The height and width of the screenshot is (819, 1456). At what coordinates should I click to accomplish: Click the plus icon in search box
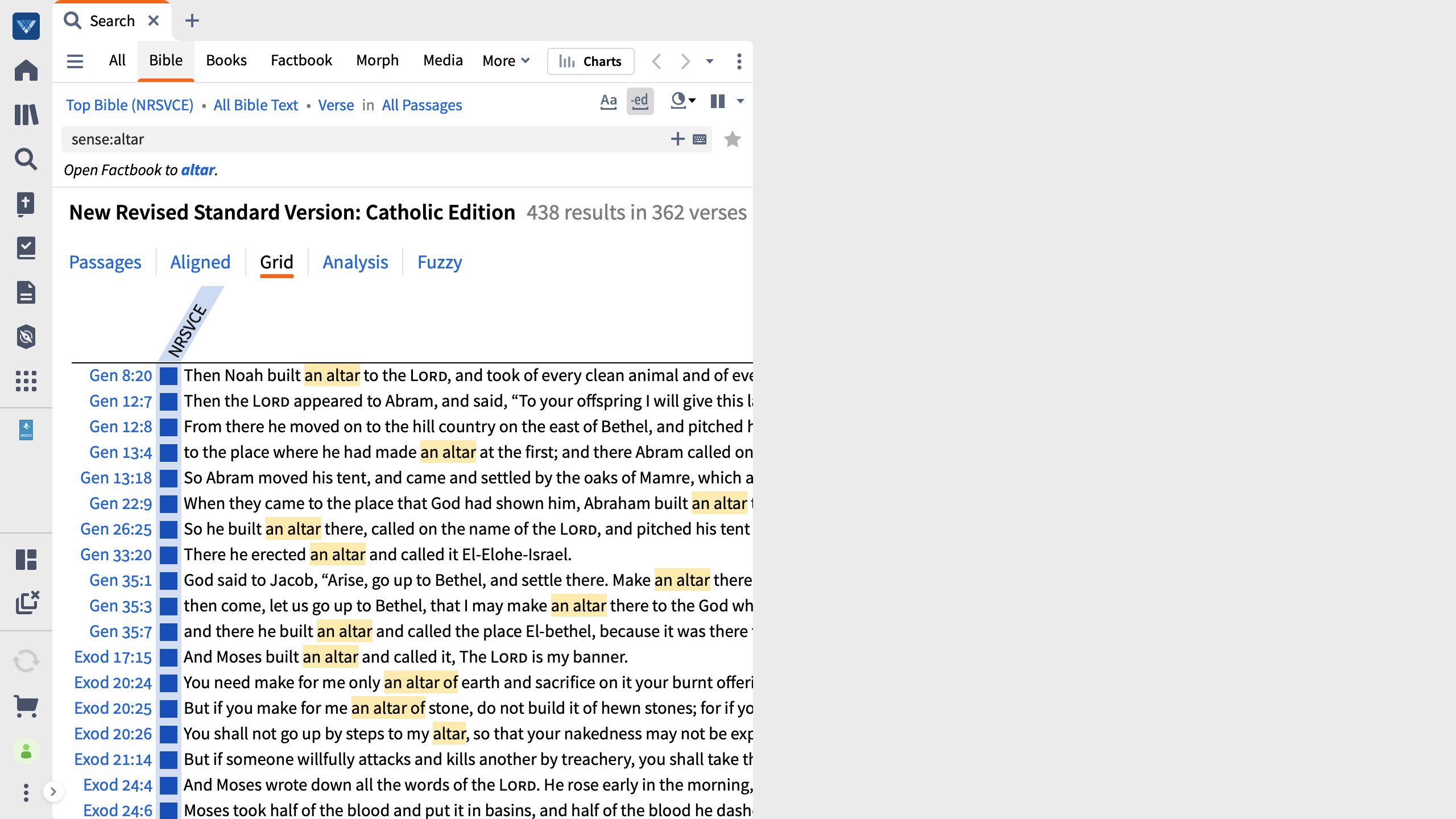[677, 139]
